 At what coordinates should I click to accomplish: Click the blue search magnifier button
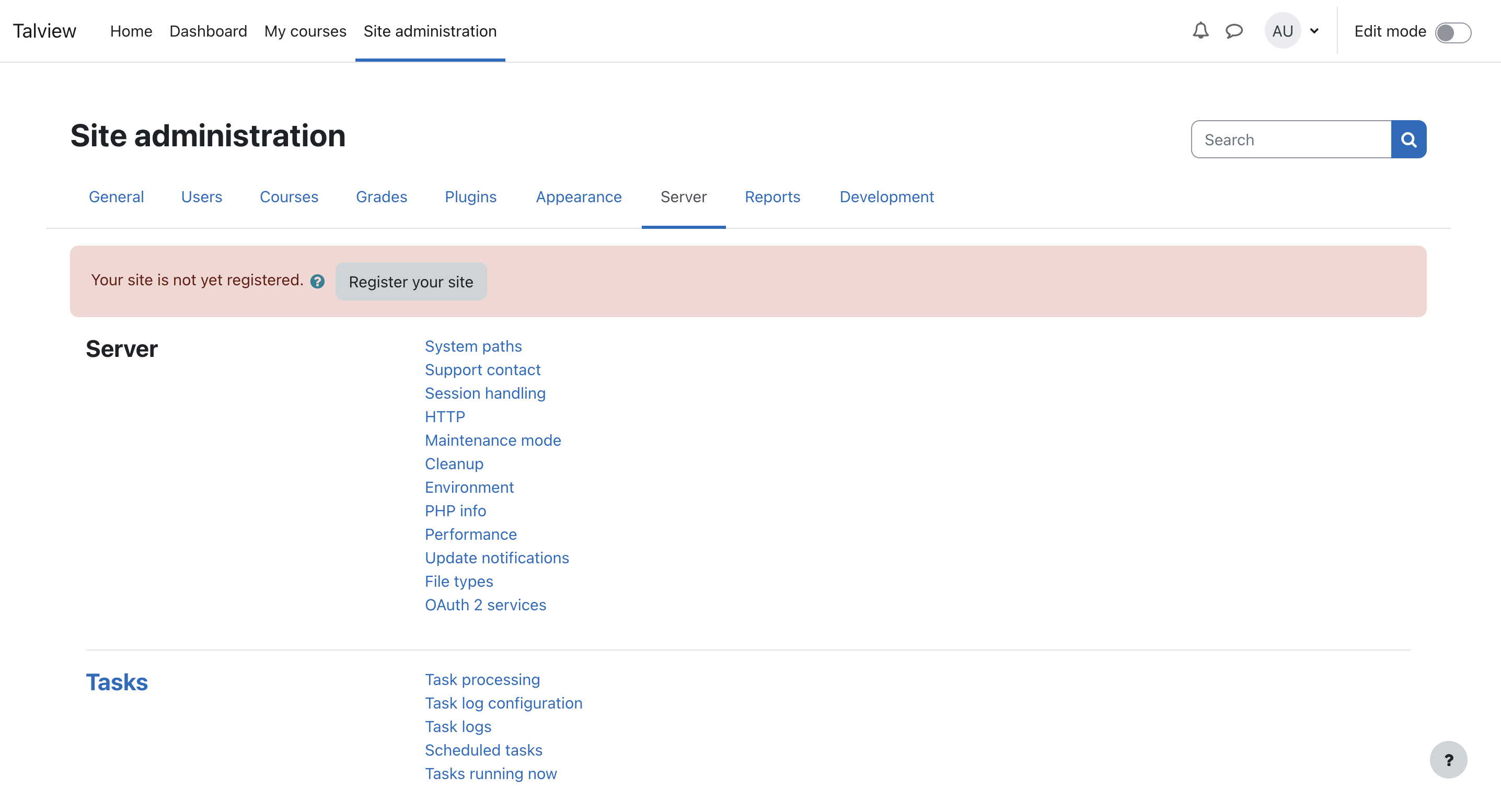tap(1408, 139)
